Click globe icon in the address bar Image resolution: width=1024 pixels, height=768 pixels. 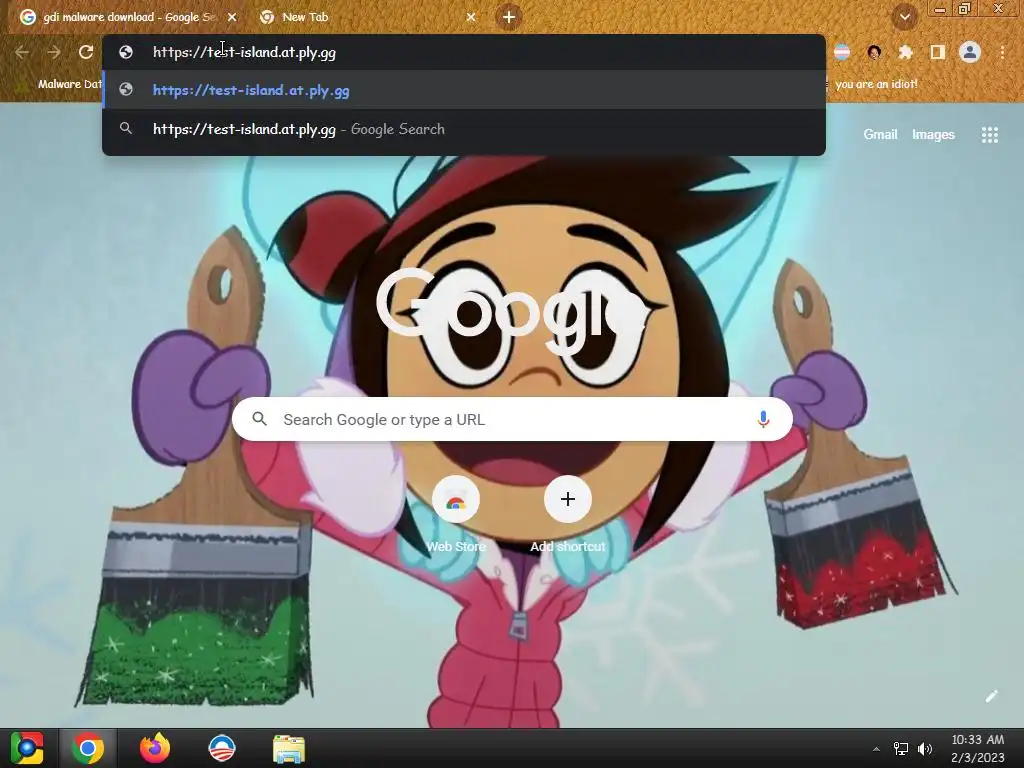(126, 52)
